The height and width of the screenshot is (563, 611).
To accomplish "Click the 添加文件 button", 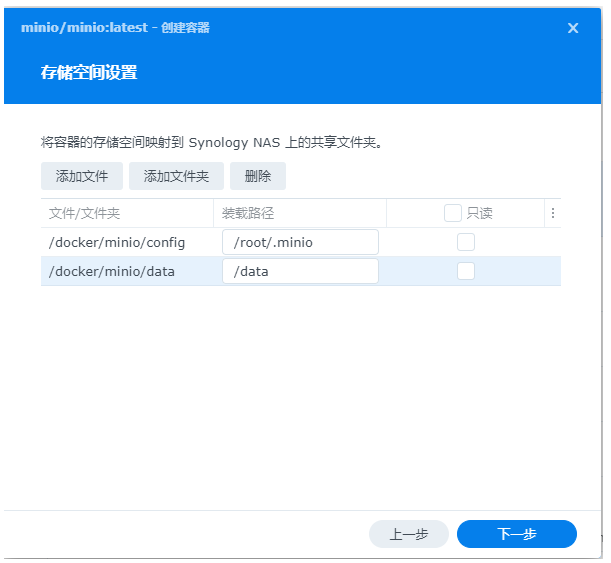I will point(82,176).
